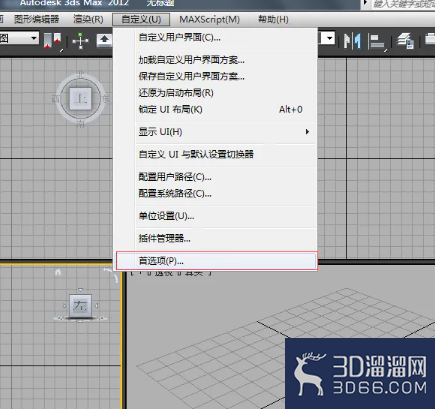Viewport: 435px width, 409px height.
Task: Open 单位设置(U)... dialog
Action: 216,216
